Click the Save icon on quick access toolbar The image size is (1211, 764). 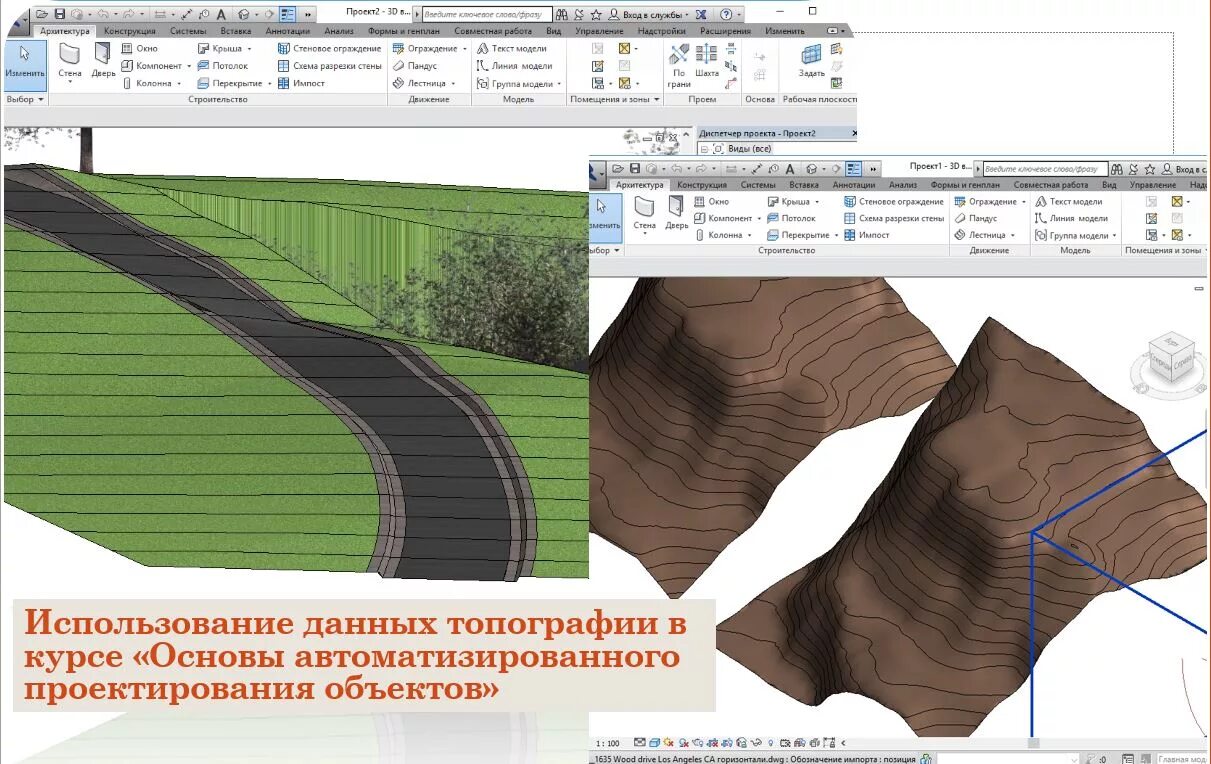click(x=60, y=13)
